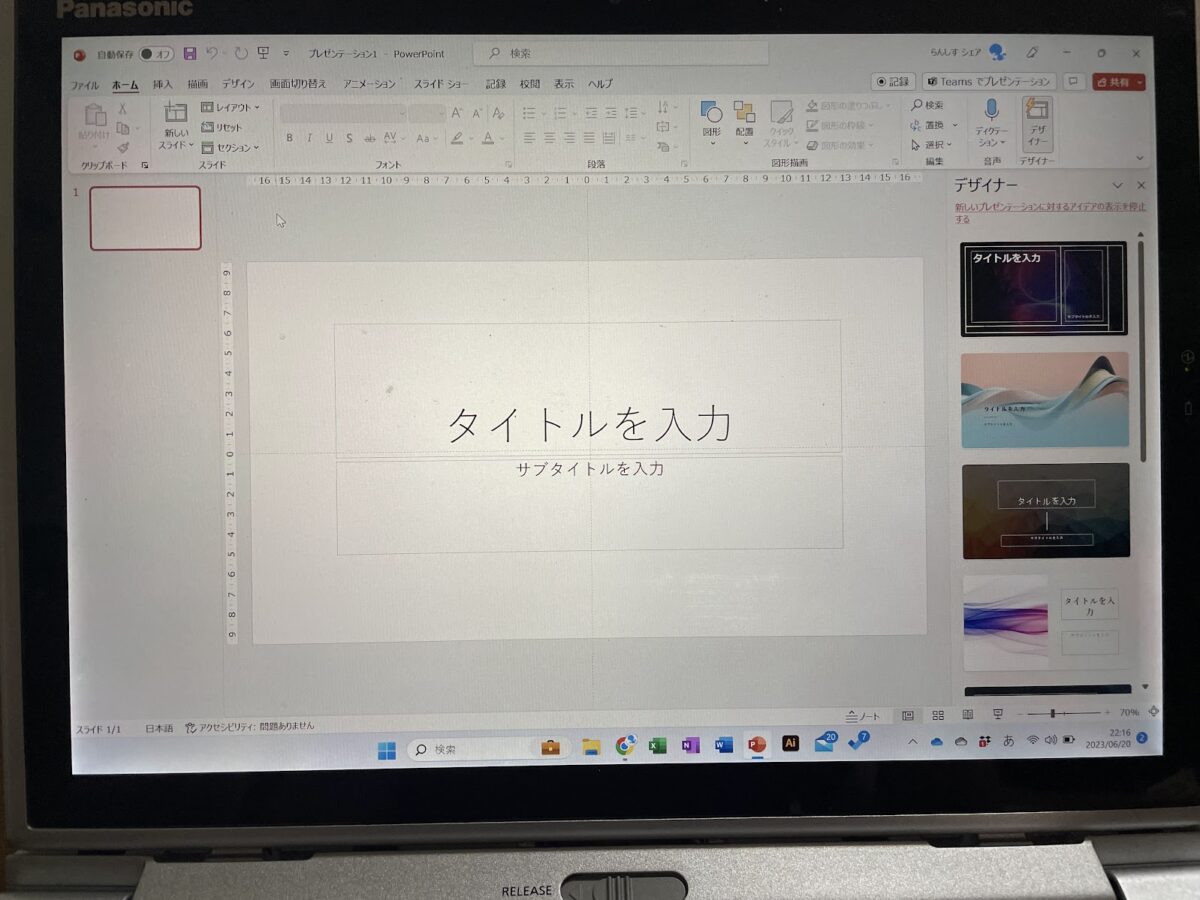Start slide show from status bar icon
Screen dimensions: 1200x900
[x=998, y=714]
